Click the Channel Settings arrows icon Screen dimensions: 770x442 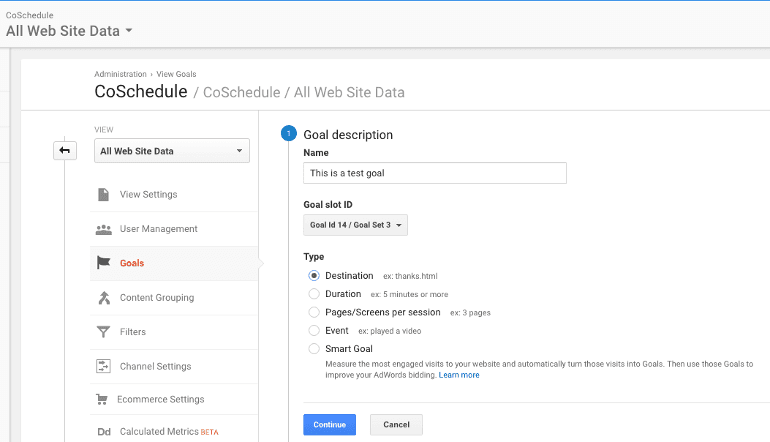point(103,366)
